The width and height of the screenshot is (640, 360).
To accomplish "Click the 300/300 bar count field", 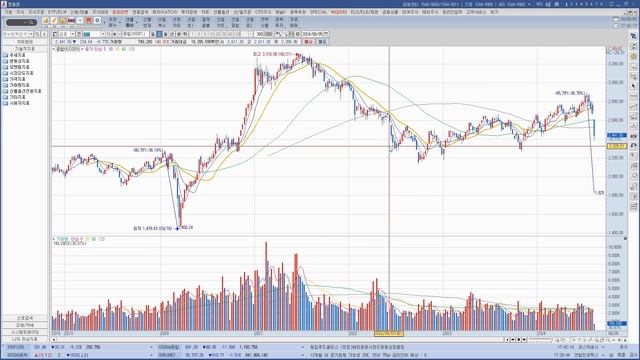I will point(264,34).
